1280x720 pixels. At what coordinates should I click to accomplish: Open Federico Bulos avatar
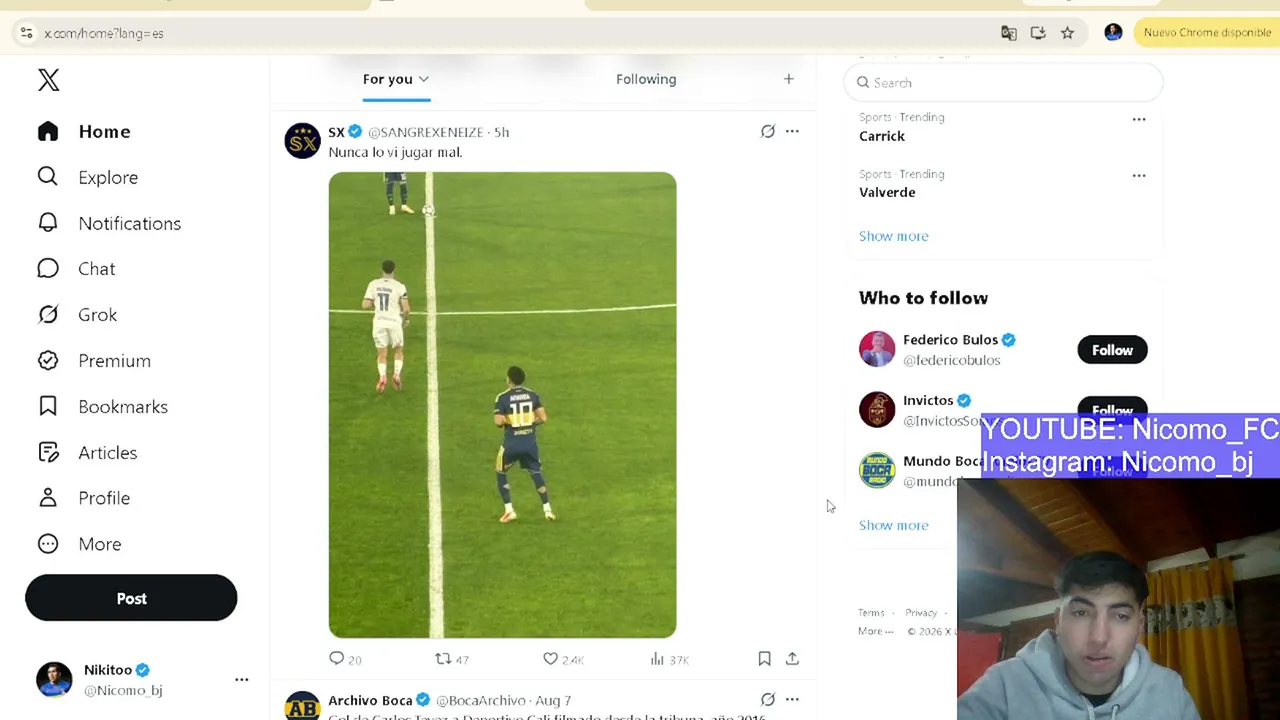(x=877, y=349)
